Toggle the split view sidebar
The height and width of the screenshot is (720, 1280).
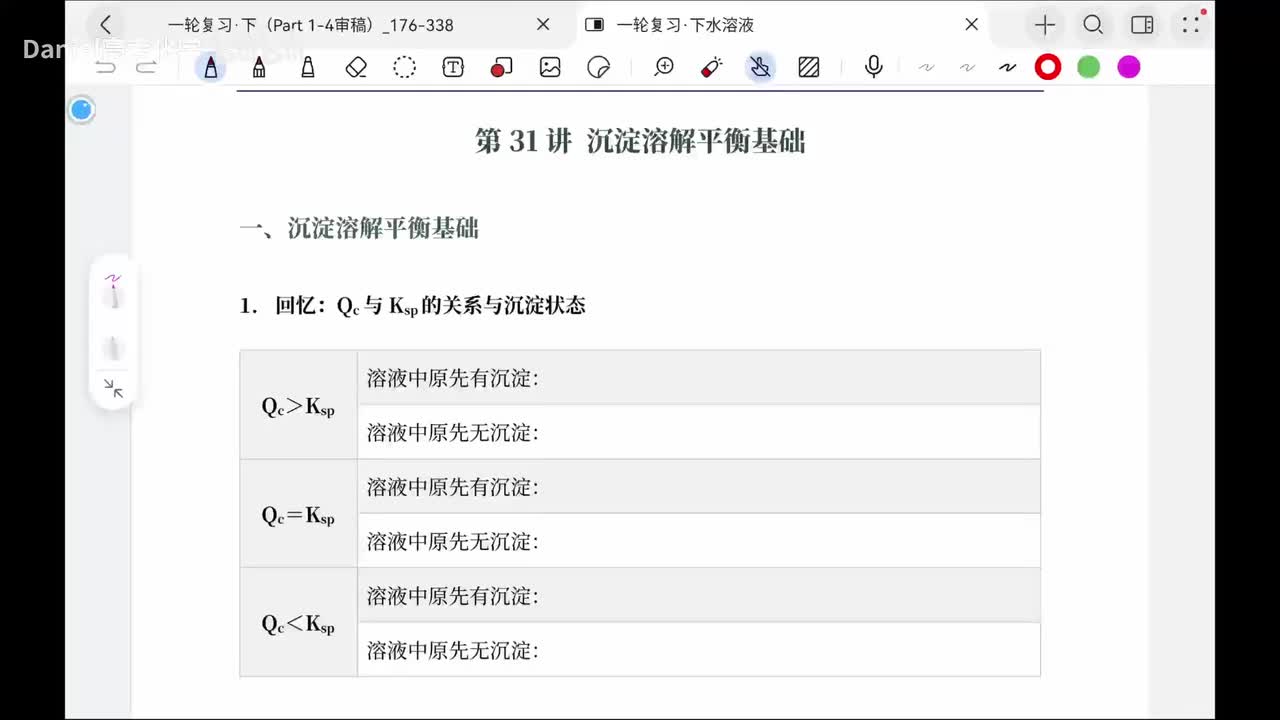click(1142, 25)
